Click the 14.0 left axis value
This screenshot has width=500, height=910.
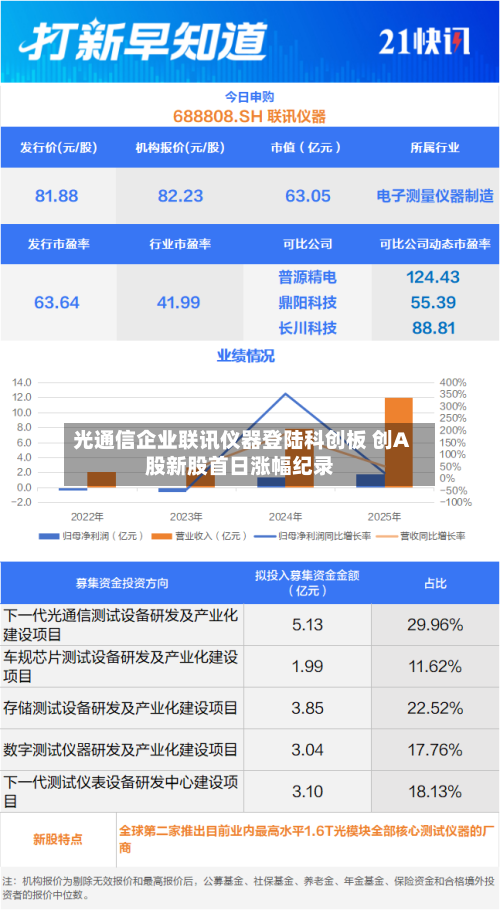click(22, 382)
